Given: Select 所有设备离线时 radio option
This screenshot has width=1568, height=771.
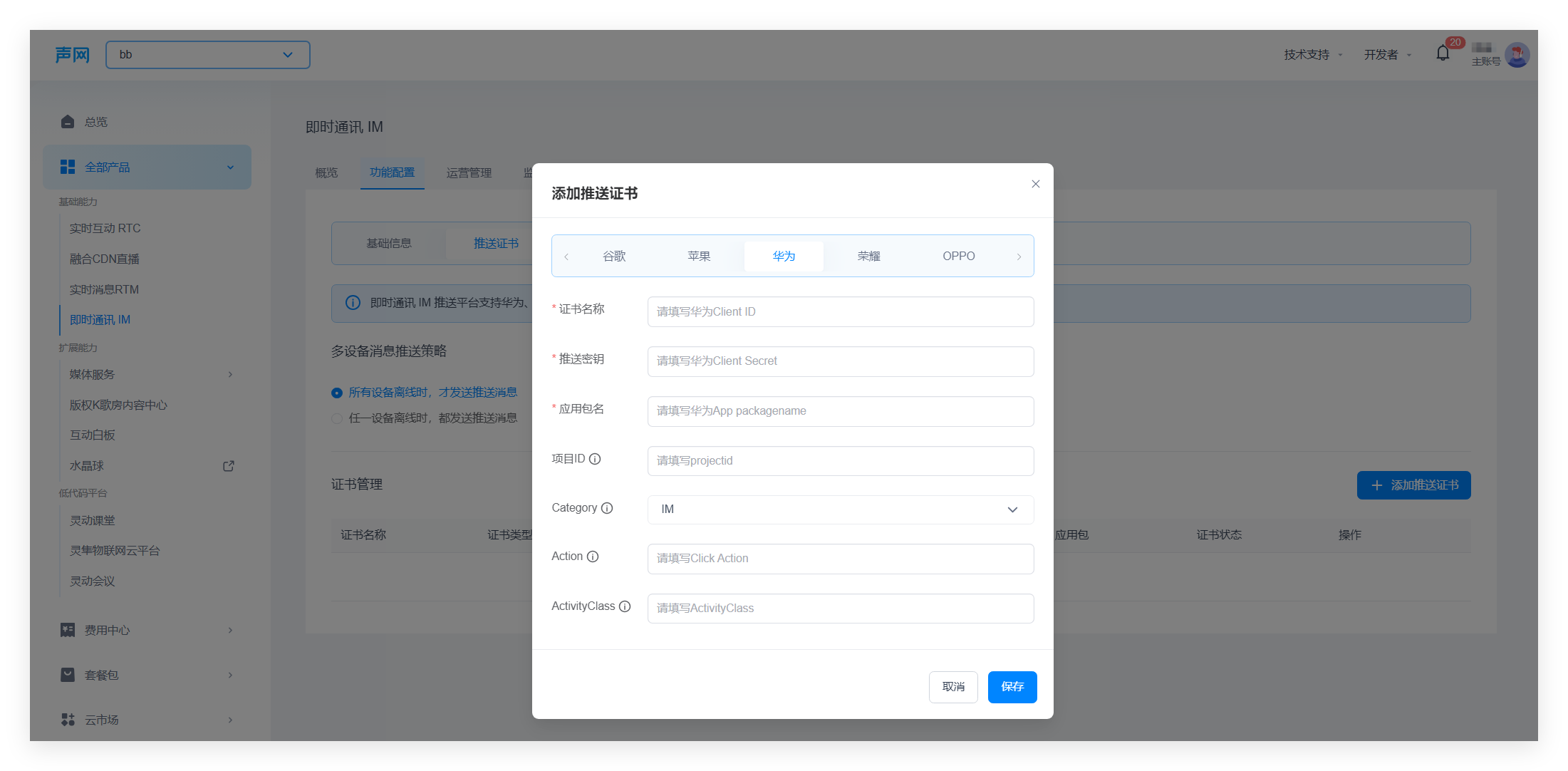Looking at the screenshot, I should point(337,393).
